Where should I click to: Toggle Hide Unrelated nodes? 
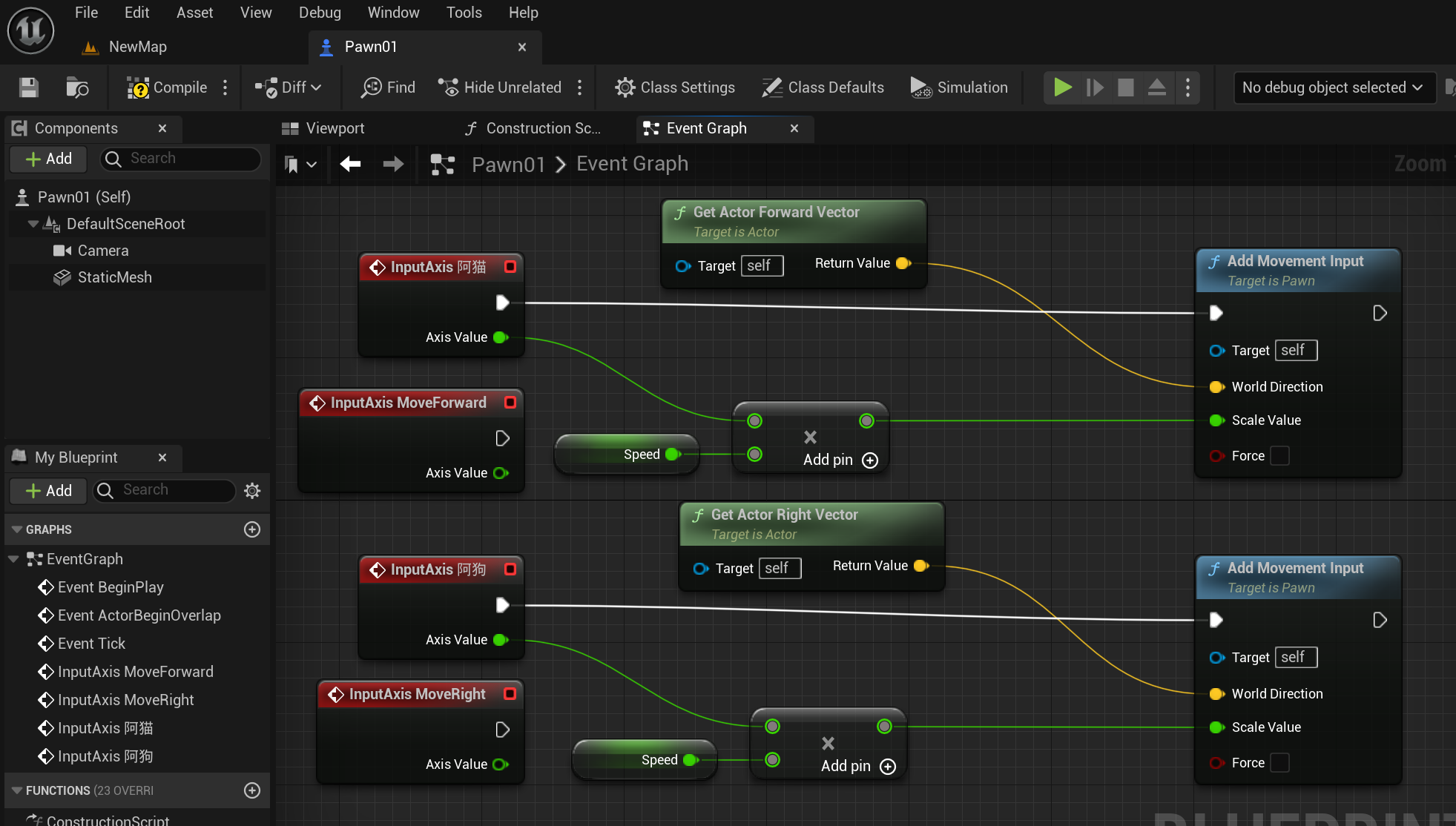point(500,87)
